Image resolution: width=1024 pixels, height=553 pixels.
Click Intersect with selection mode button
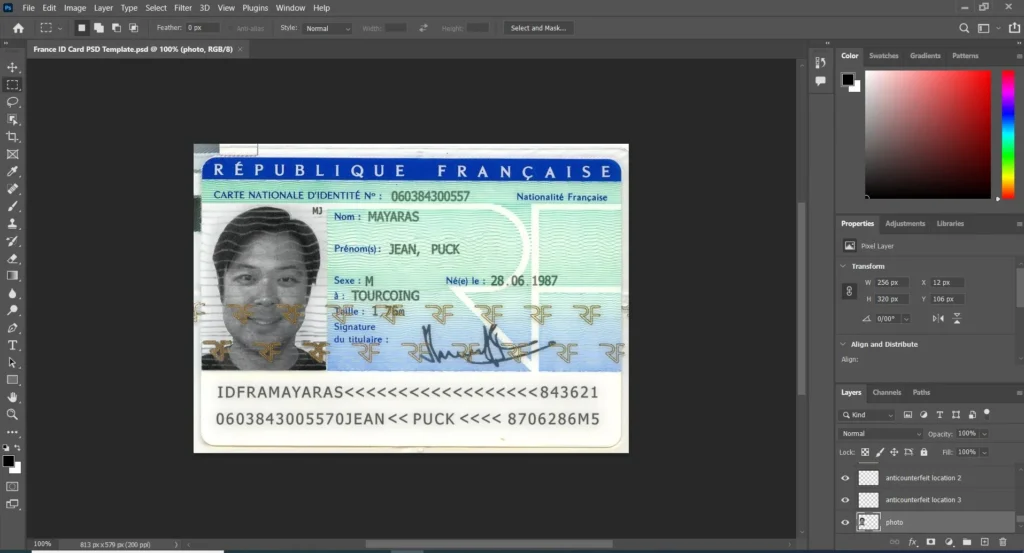pyautogui.click(x=134, y=28)
